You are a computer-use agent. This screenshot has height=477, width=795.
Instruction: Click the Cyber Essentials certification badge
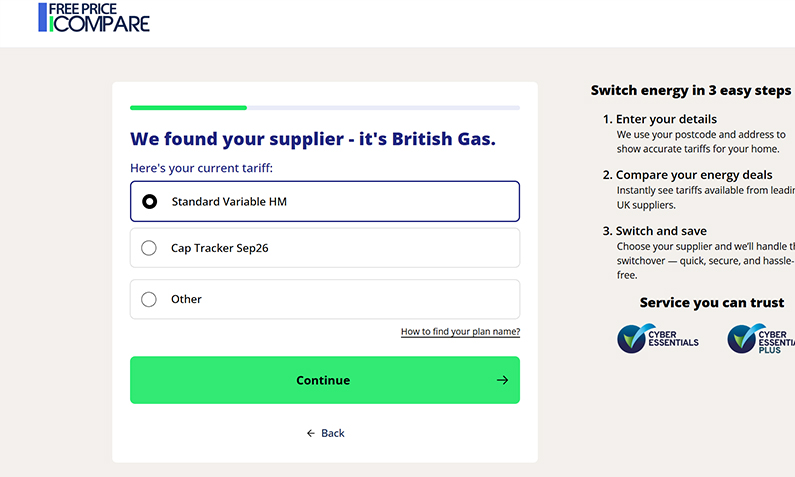(x=658, y=339)
